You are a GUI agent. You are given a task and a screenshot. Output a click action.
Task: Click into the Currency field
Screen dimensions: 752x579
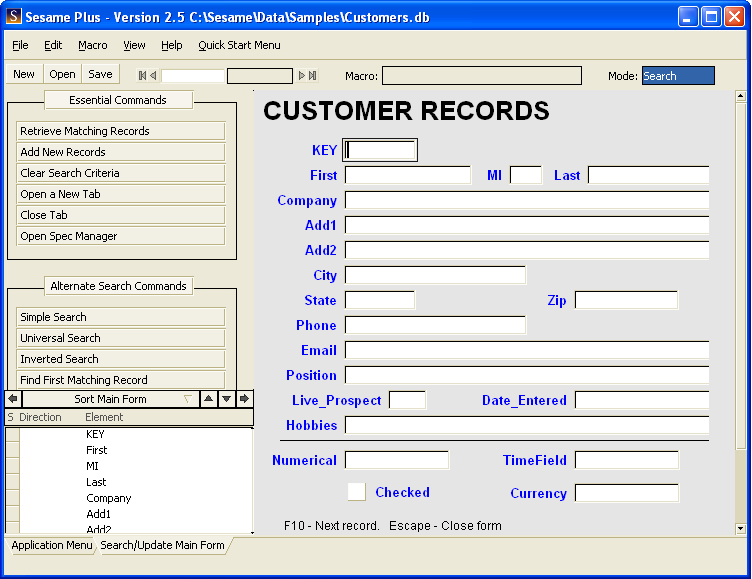pos(626,493)
